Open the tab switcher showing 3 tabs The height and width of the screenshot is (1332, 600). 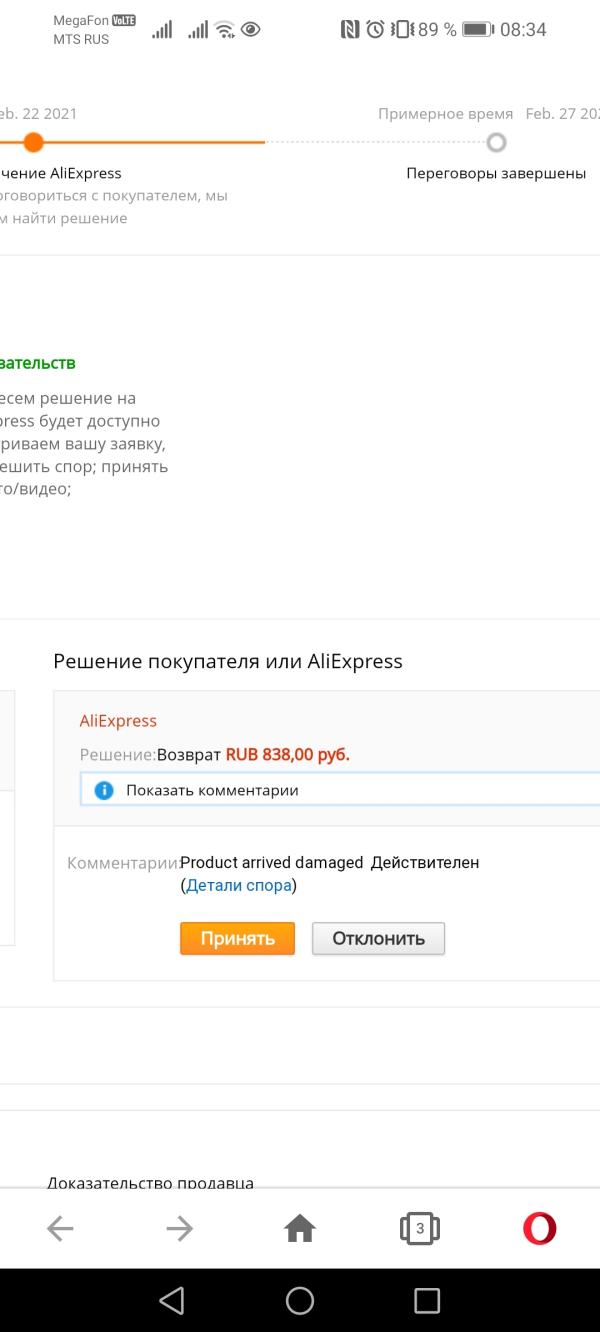420,1228
